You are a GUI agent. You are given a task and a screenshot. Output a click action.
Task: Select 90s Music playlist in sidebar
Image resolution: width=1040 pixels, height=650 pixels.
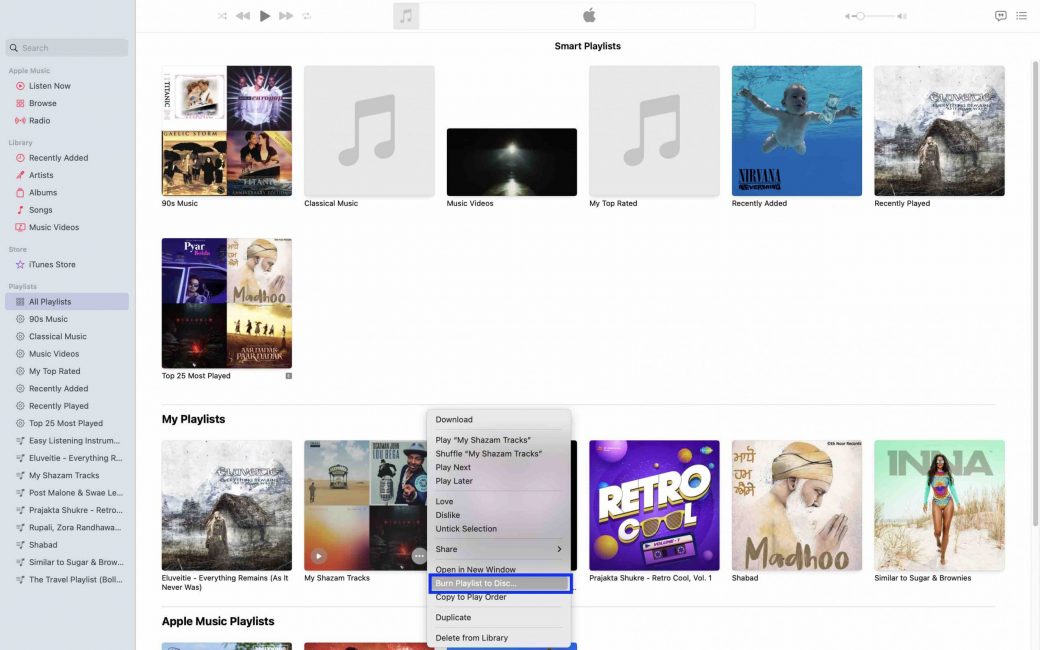coord(48,319)
